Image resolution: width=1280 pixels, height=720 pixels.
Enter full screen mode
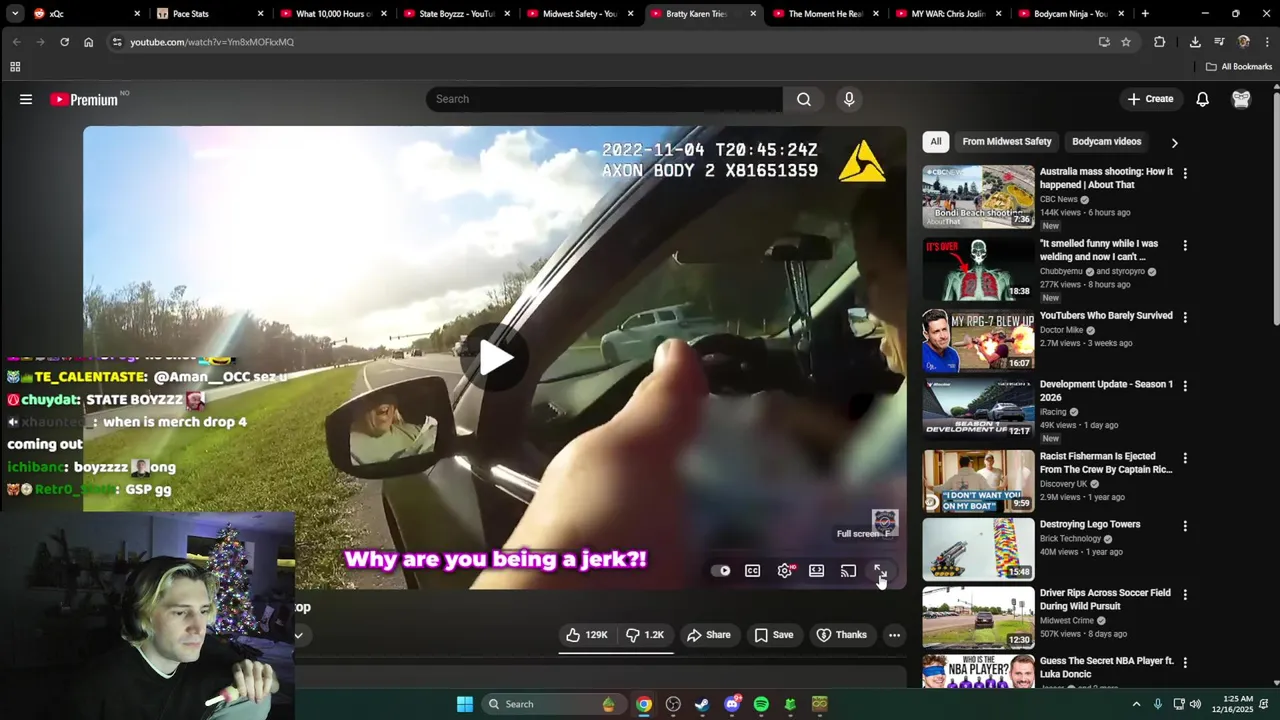coord(880,571)
